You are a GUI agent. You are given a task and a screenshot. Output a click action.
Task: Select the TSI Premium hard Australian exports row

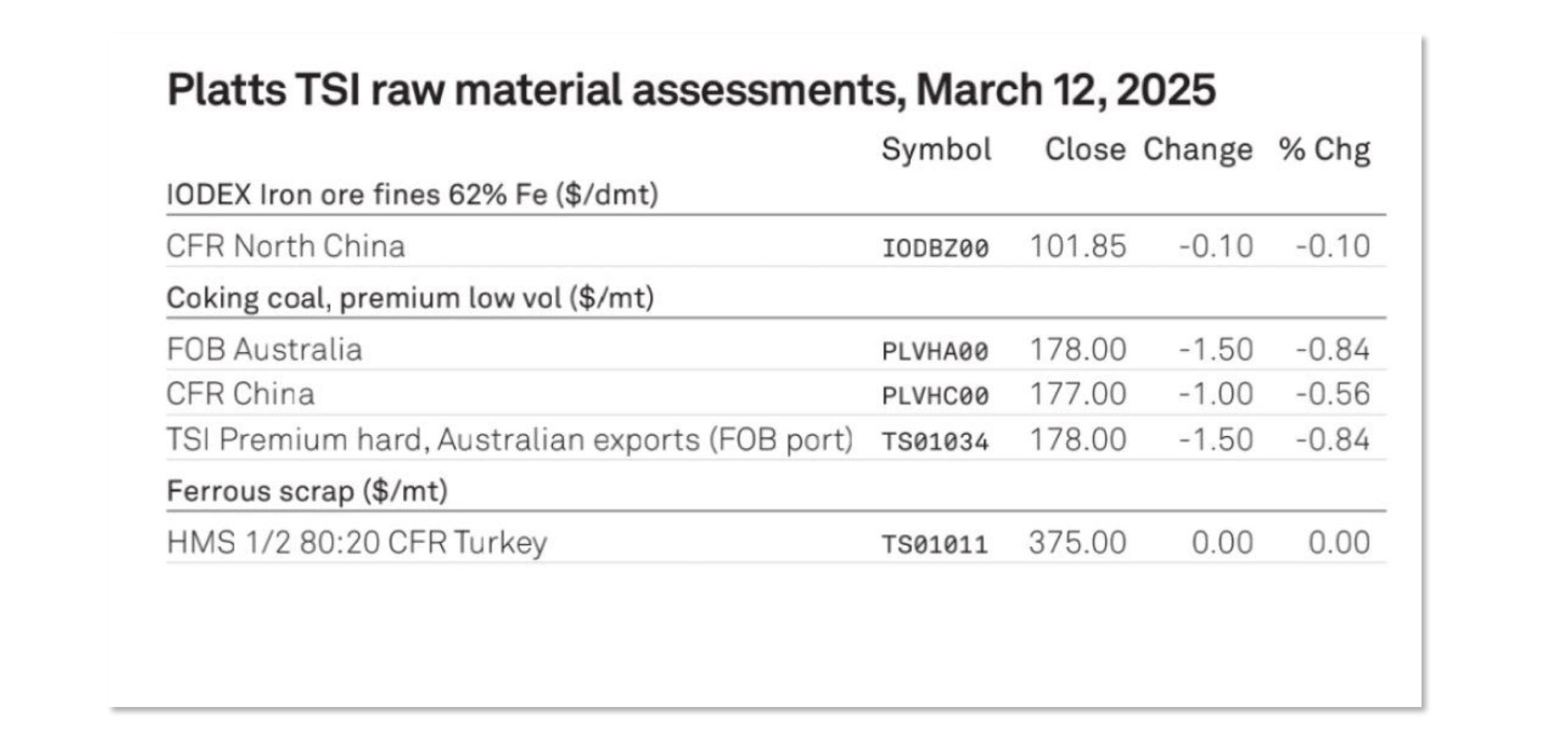click(x=776, y=439)
